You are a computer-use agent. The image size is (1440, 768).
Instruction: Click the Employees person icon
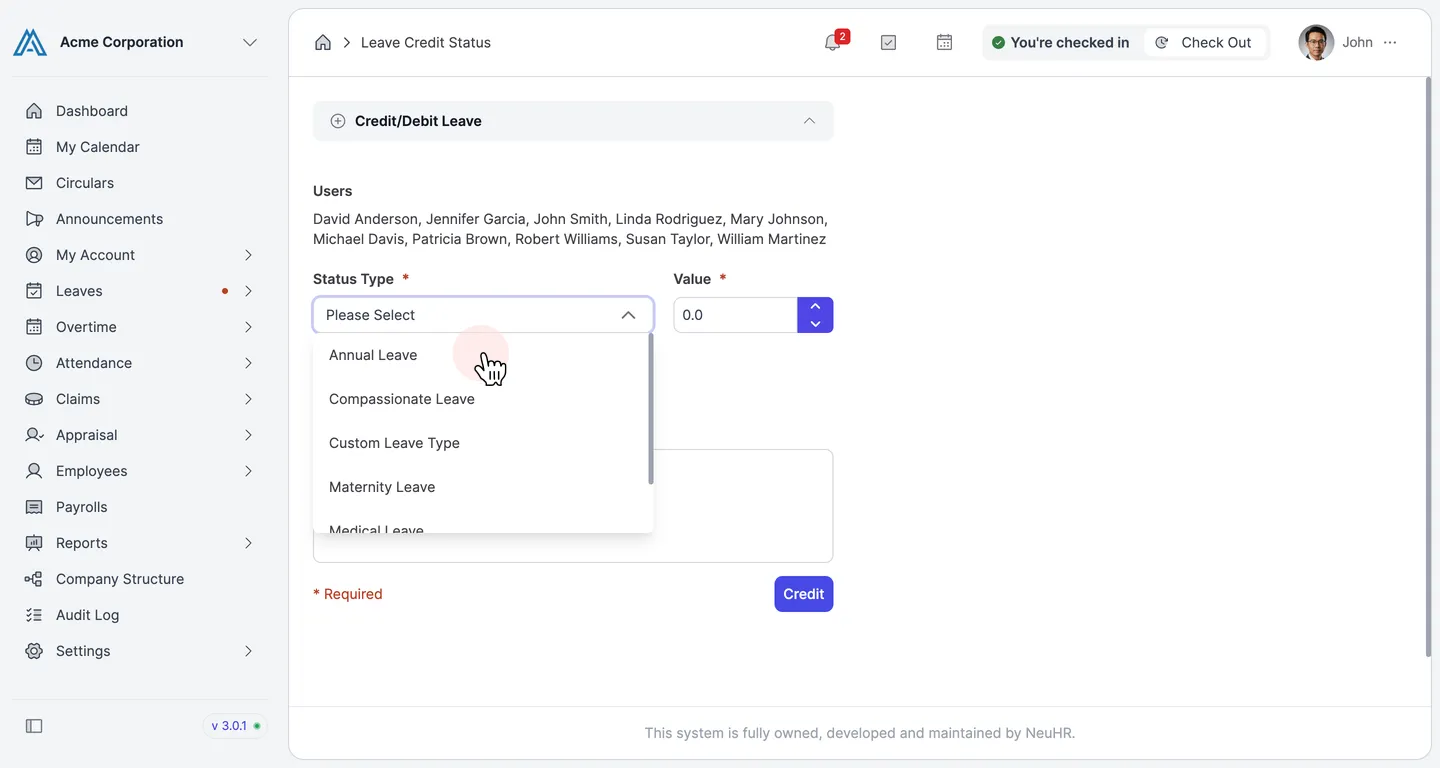coord(34,471)
